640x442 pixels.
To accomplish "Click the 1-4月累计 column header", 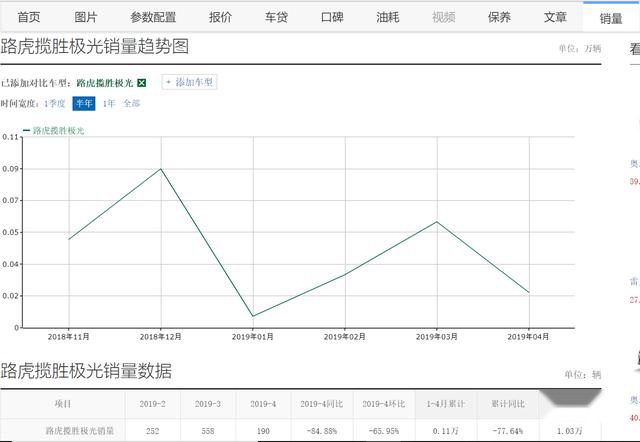I will pyautogui.click(x=446, y=404).
